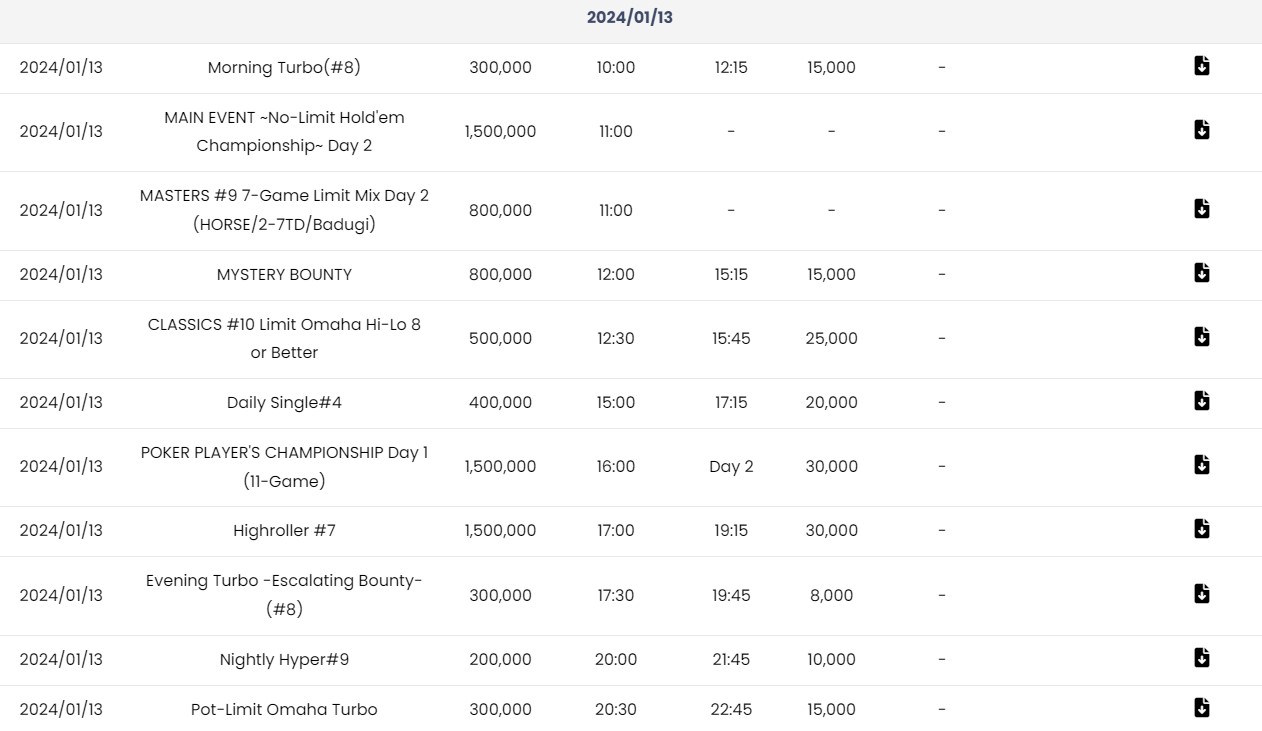
Task: Select 1,500,000 value in MAIN EVENT row
Action: click(500, 131)
